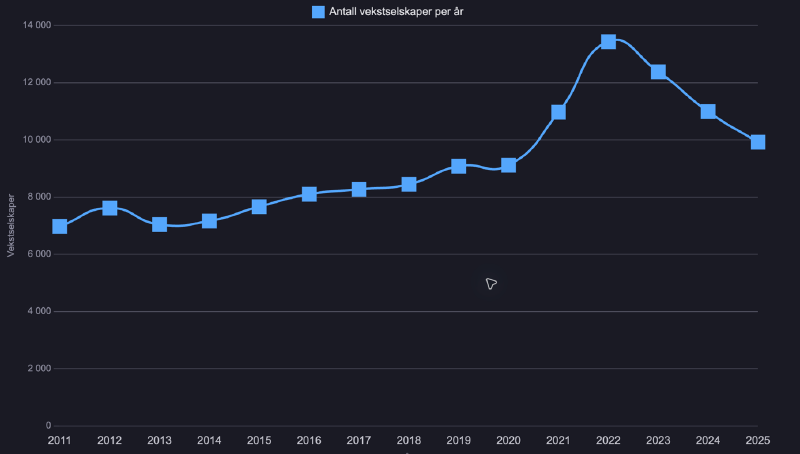
Task: Select the 2012 data point marker
Action: click(x=110, y=208)
